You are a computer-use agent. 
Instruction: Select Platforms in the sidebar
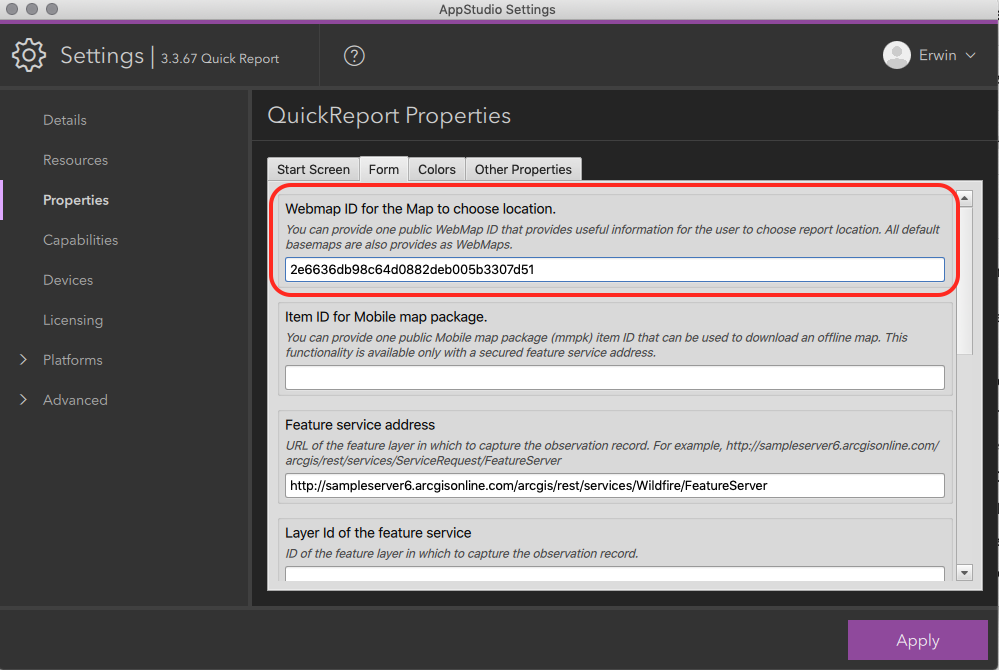[x=73, y=360]
